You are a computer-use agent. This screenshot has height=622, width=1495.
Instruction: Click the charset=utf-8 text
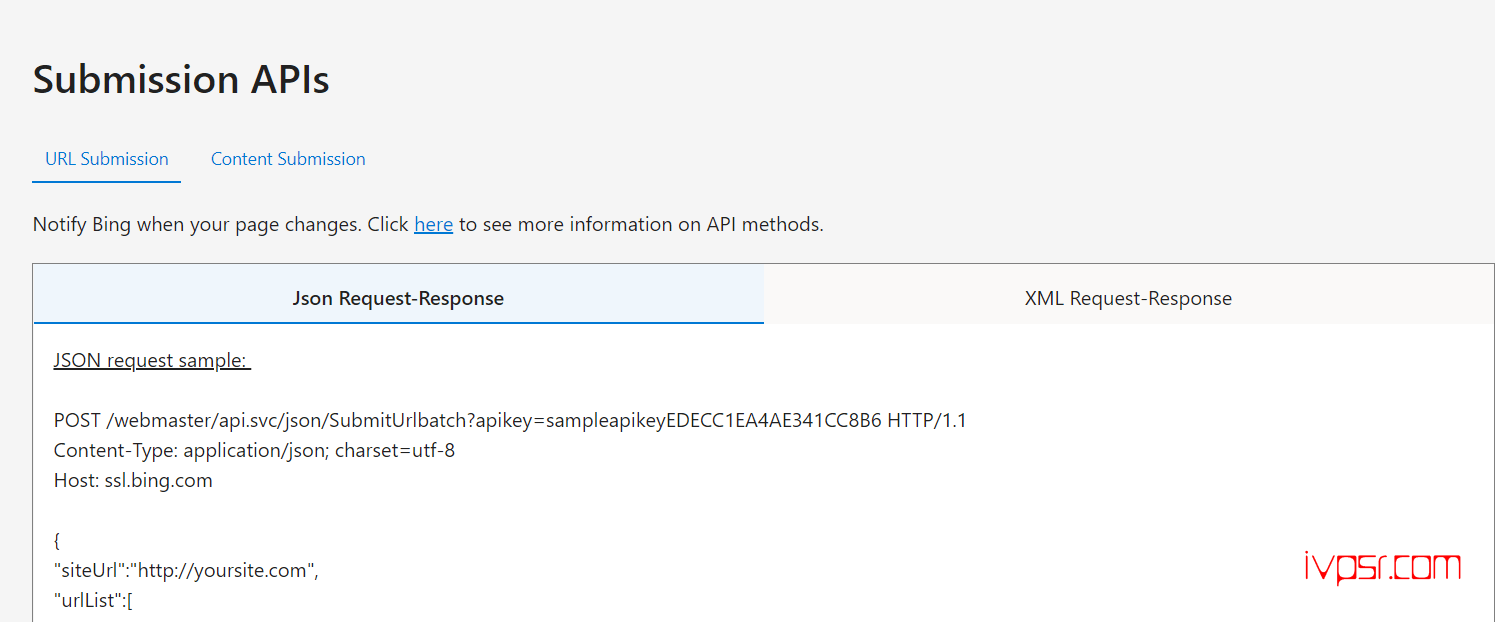(x=395, y=450)
